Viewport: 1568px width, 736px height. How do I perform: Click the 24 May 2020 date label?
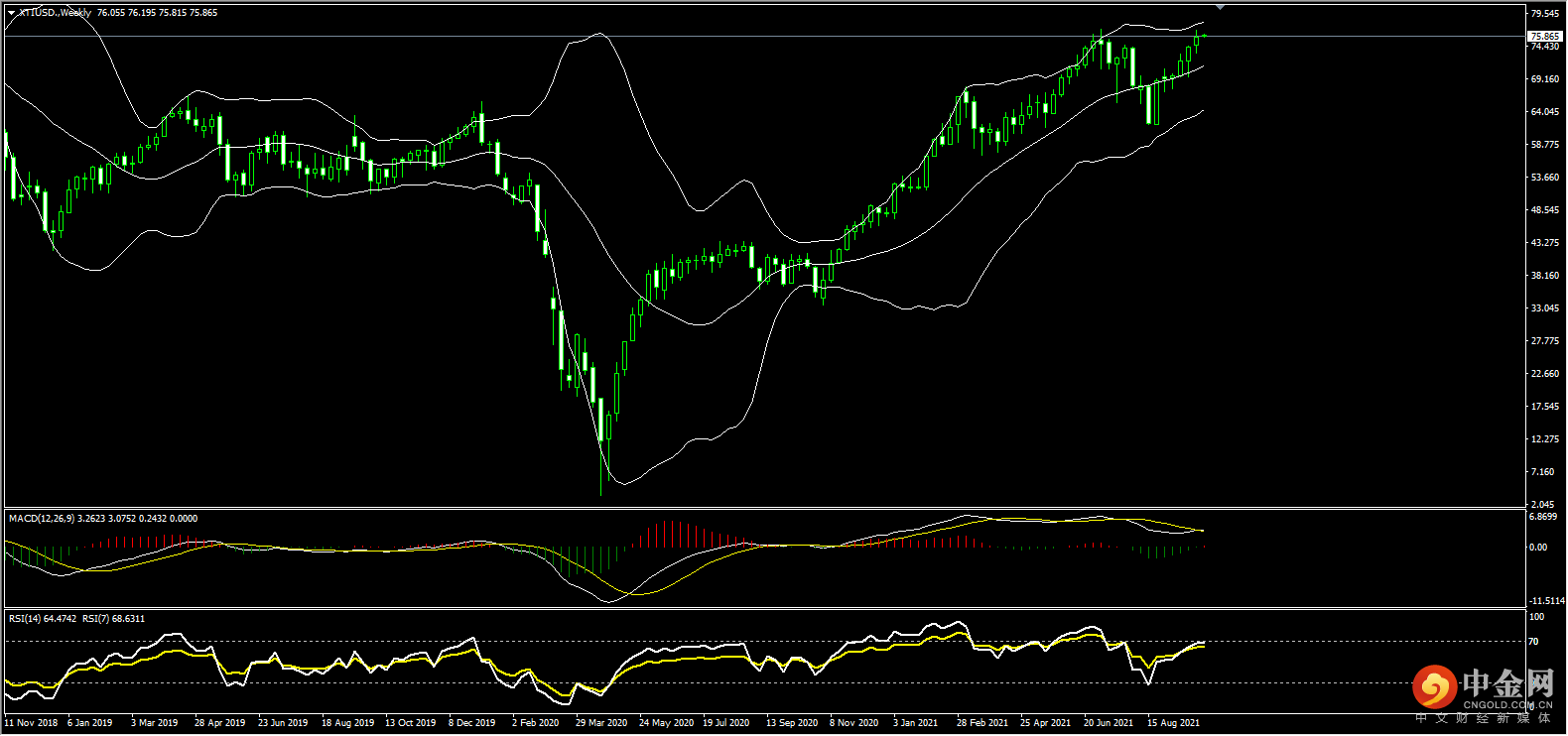click(x=666, y=723)
